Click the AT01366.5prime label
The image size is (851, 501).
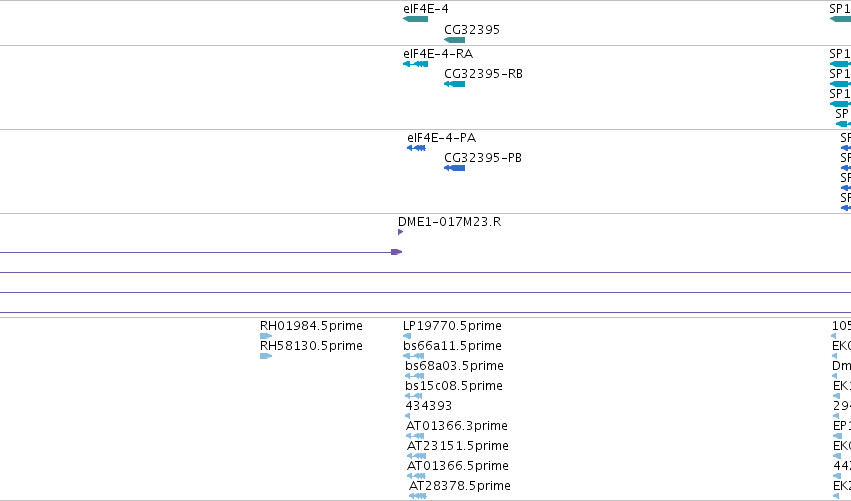458,466
